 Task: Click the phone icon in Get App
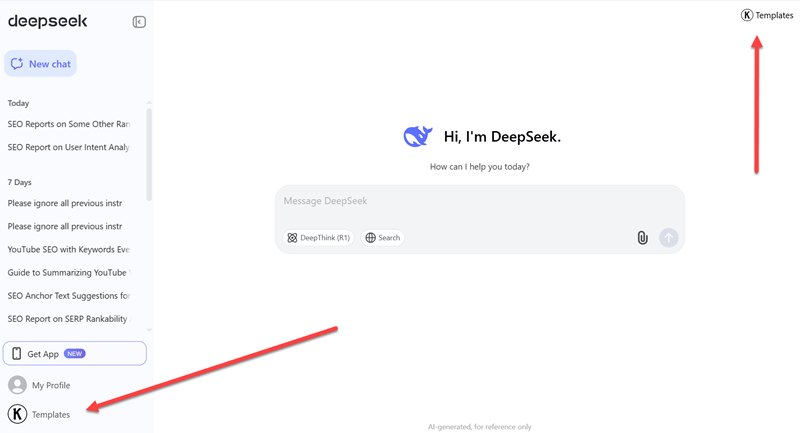(16, 353)
